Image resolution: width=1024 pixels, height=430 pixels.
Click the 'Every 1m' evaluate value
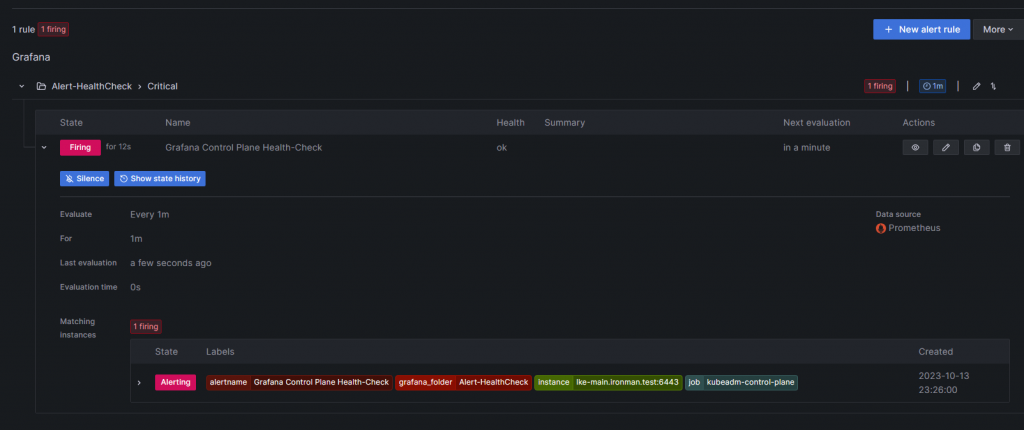coord(150,214)
